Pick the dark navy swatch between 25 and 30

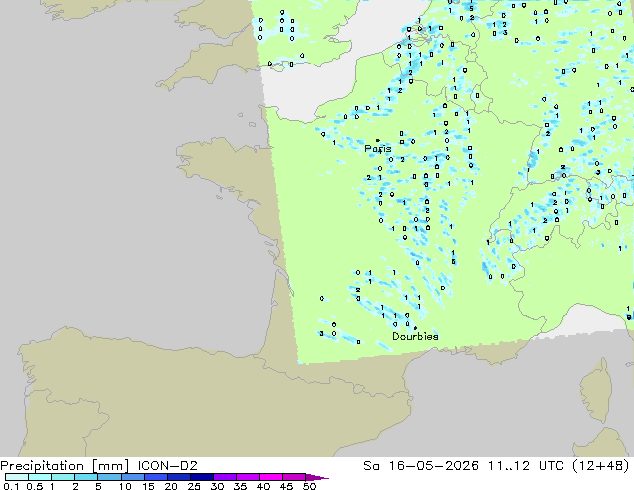click(202, 477)
